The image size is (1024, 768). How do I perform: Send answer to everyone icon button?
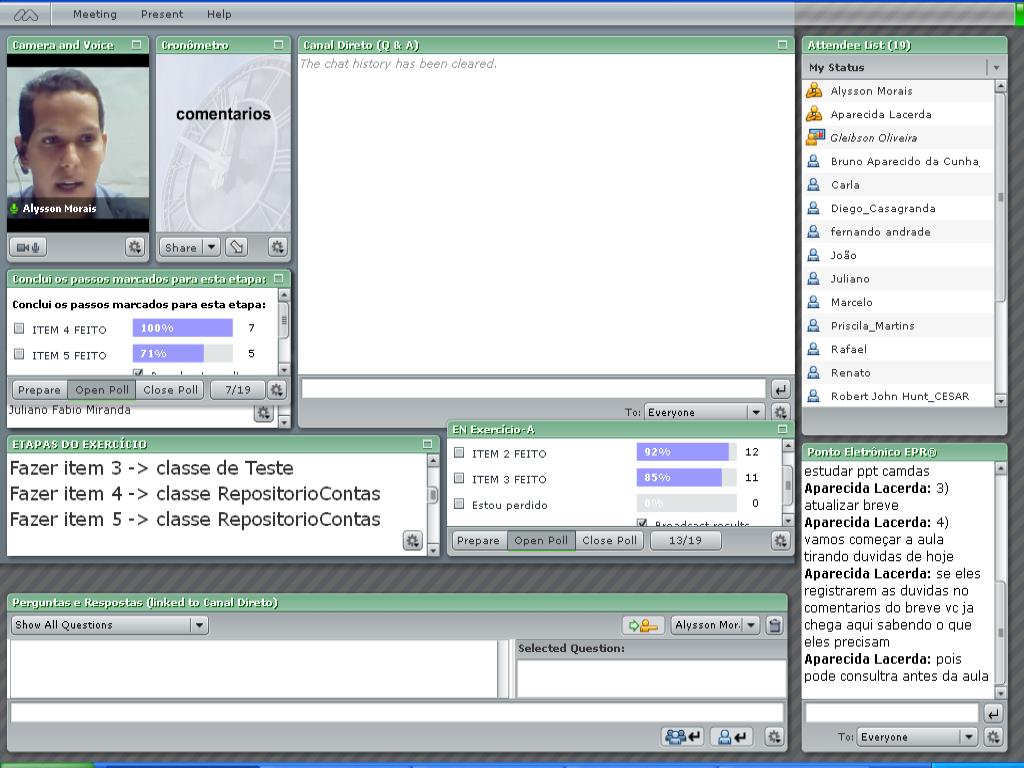click(683, 737)
